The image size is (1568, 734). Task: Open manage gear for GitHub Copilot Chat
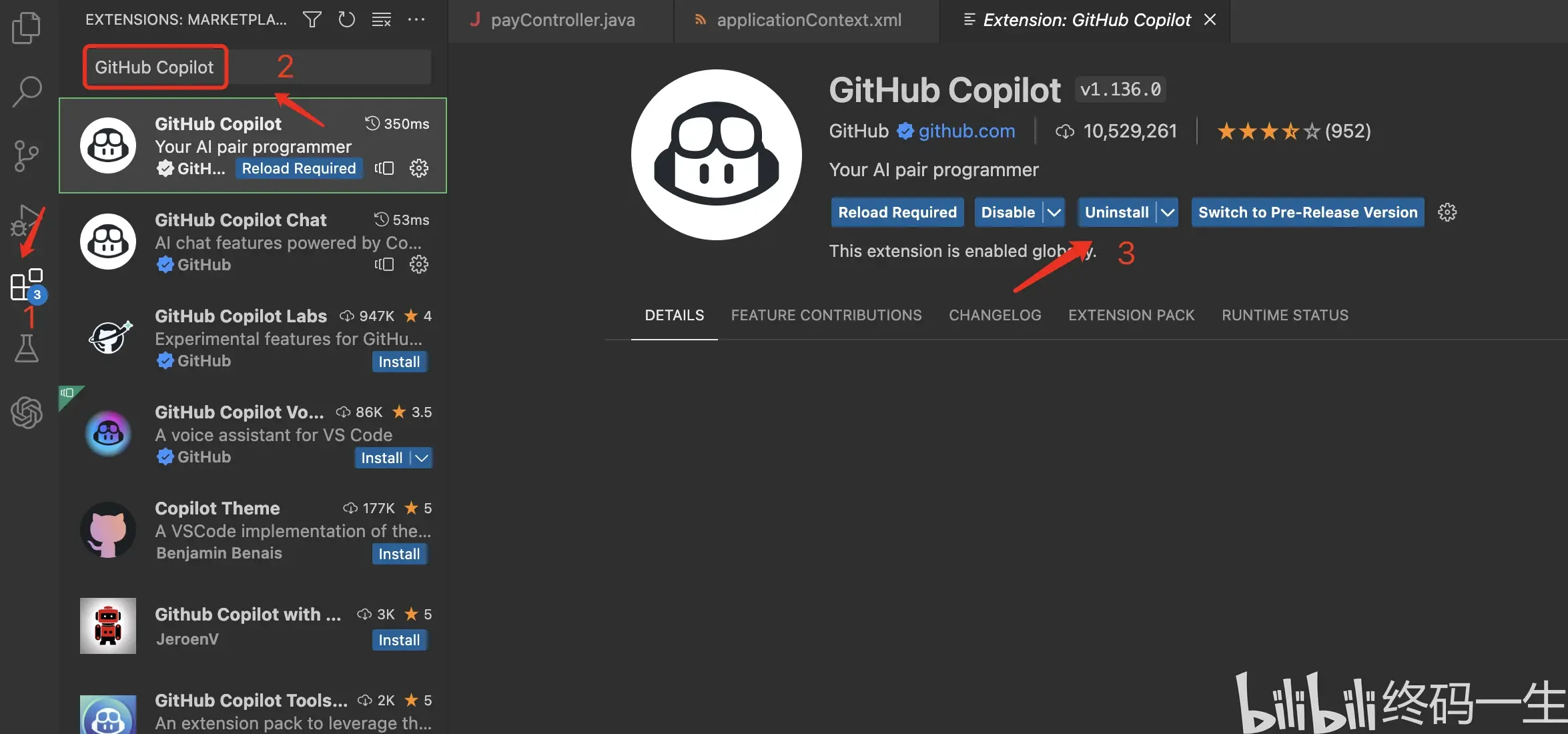coord(419,264)
